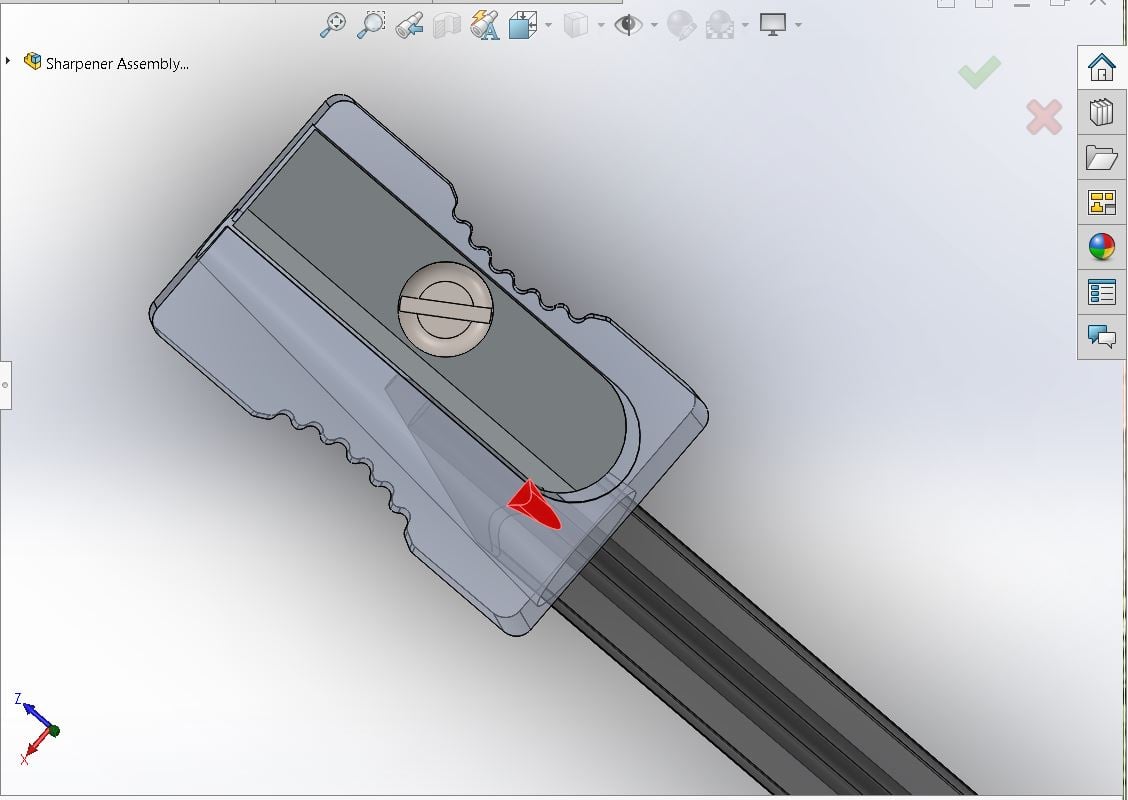Open the File Explorer folder tab
Screen dimensions: 1128x800
(1101, 157)
